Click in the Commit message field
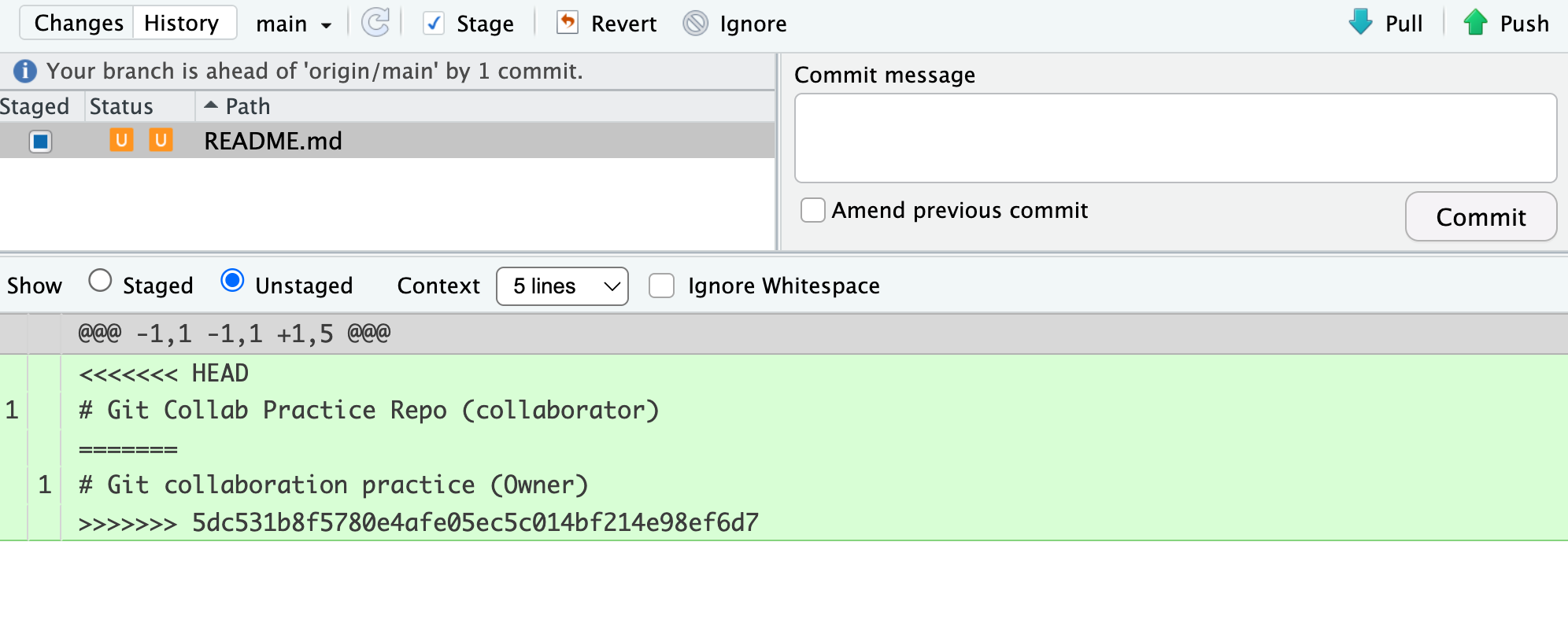The width and height of the screenshot is (1568, 623). point(1175,138)
